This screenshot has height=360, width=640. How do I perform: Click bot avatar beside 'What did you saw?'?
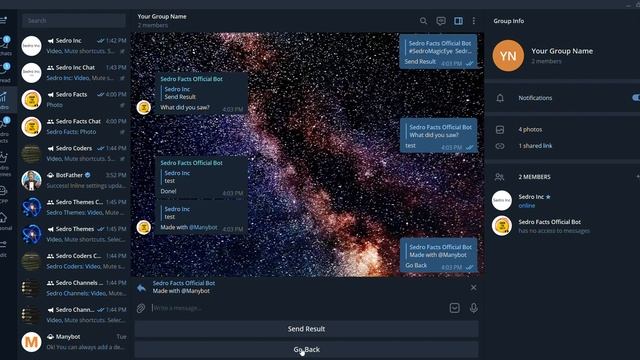(144, 107)
